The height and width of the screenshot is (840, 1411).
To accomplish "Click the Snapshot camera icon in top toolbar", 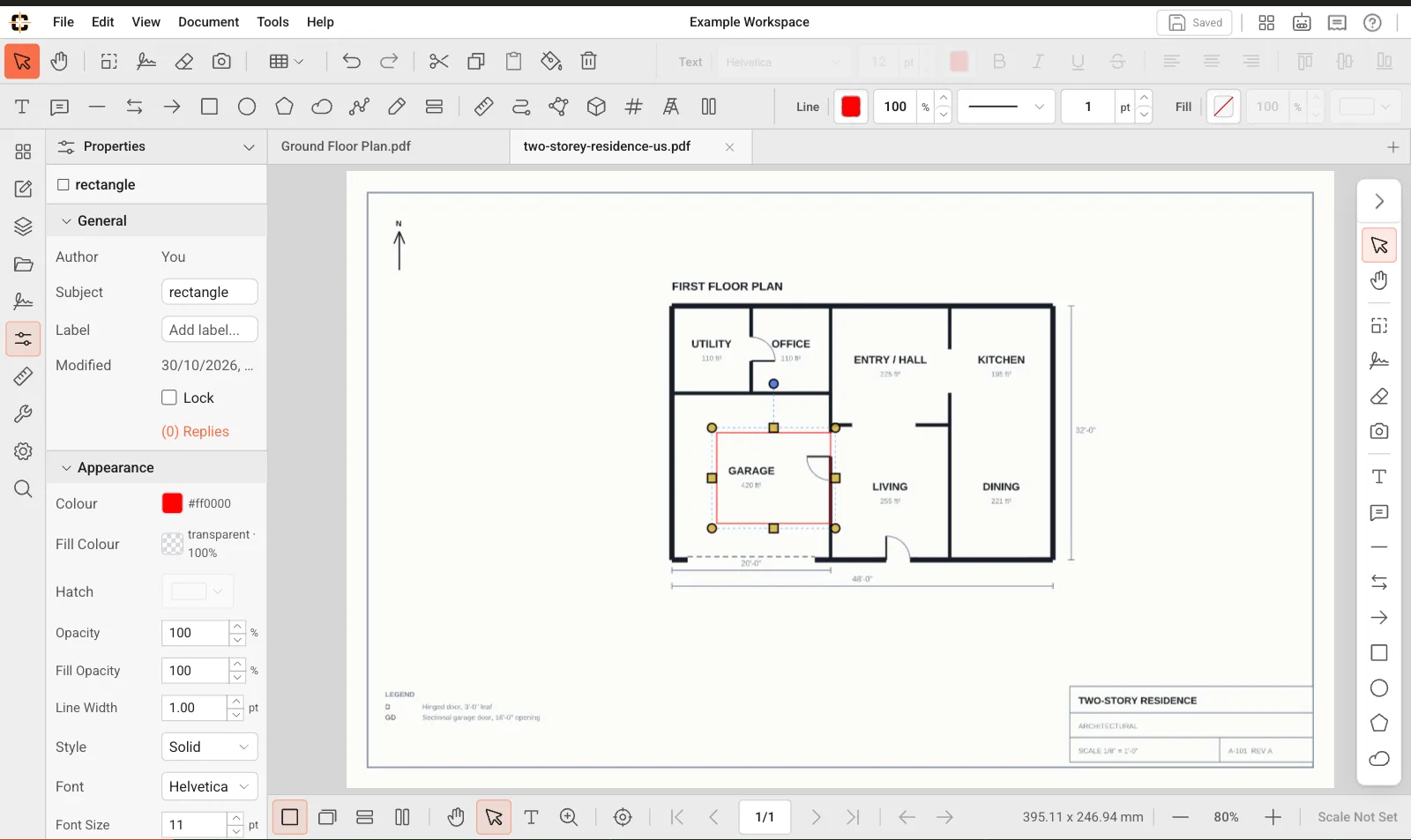I will click(x=221, y=62).
